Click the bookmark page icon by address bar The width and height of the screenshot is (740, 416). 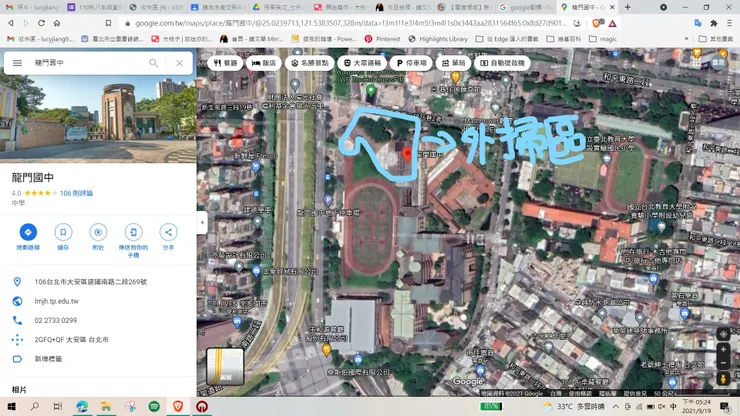tap(108, 23)
